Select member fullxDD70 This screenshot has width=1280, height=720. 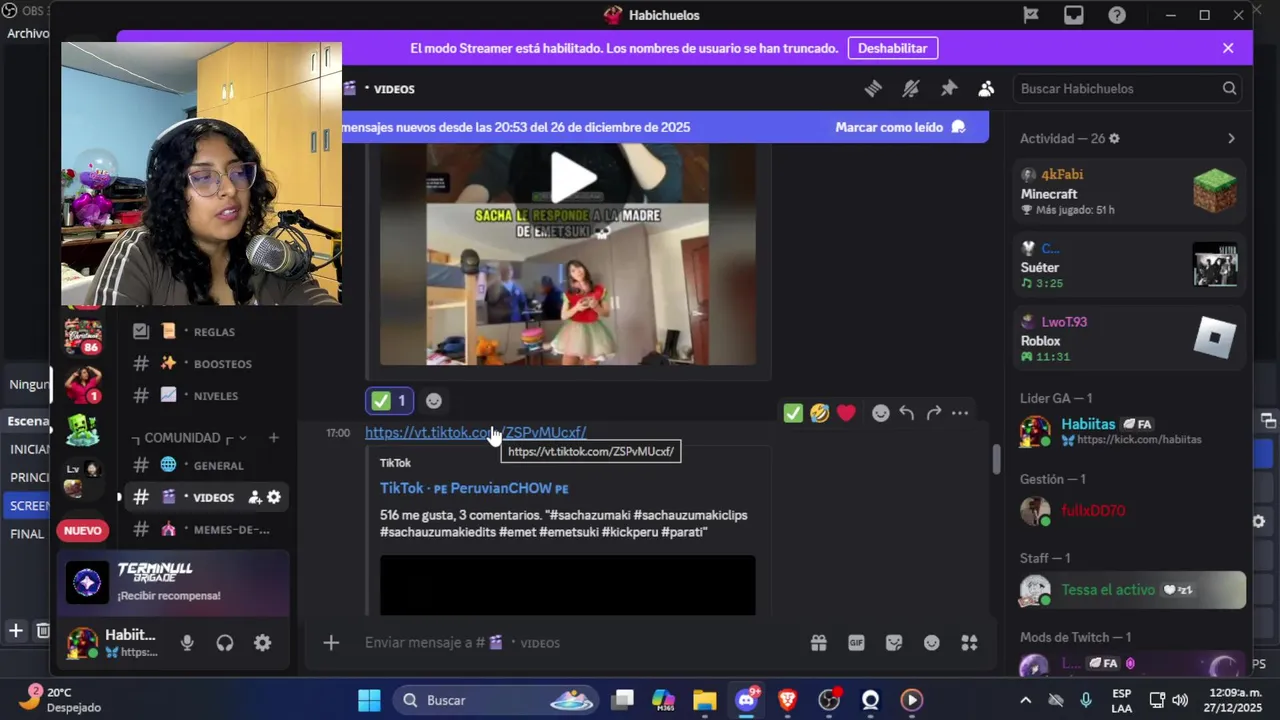(1129, 511)
